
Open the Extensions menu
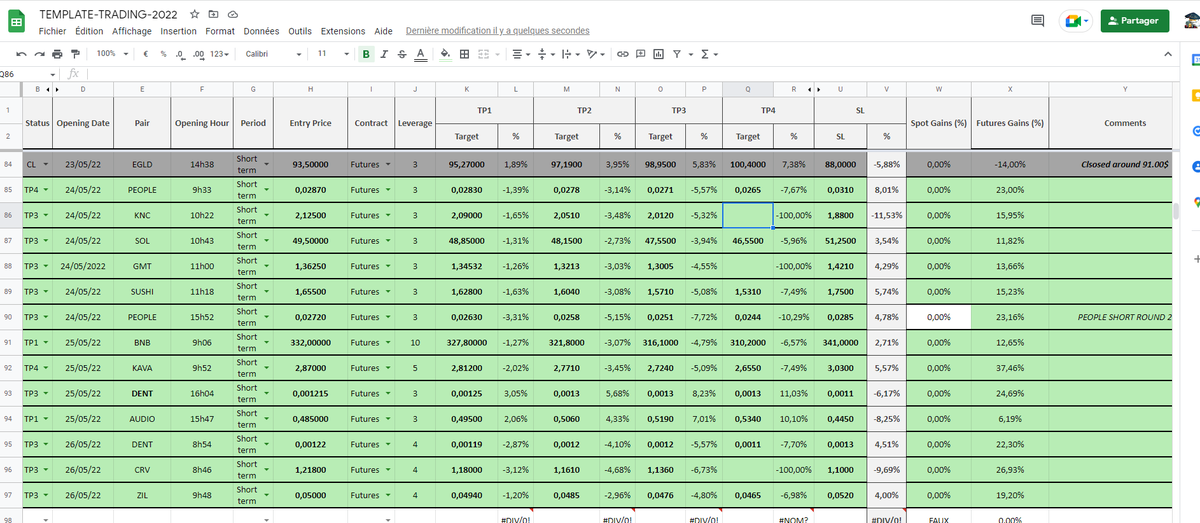pos(343,31)
